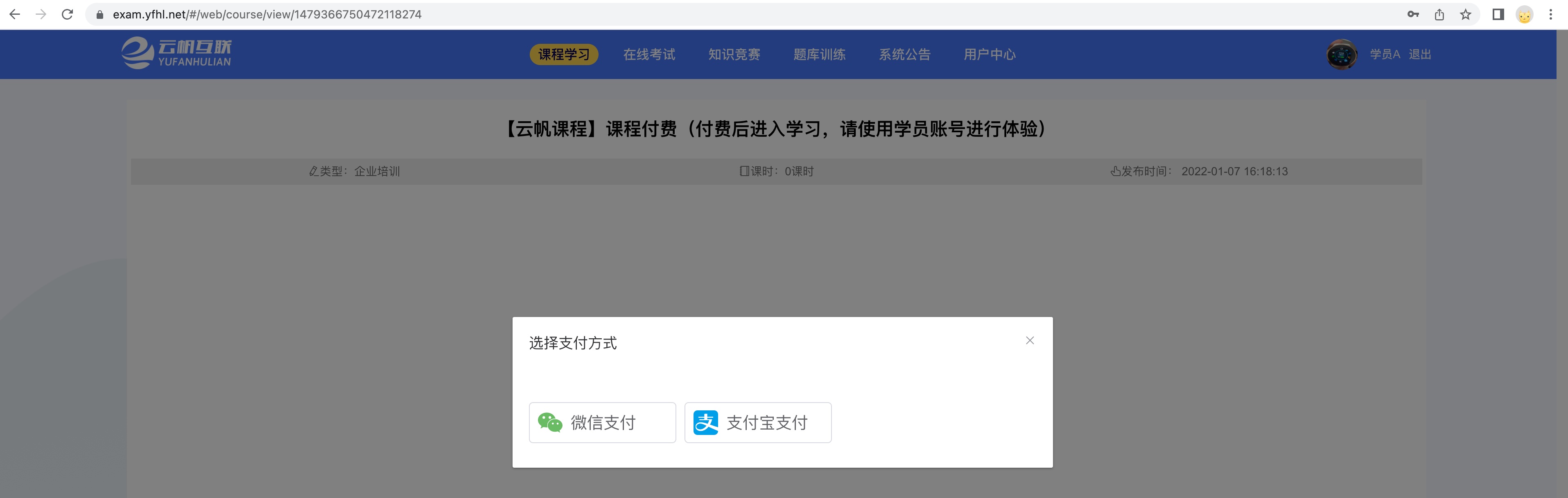Screen dimensions: 1568x498
Task: Click the course title 【云帆课程】课程付费
Action: click(x=775, y=129)
